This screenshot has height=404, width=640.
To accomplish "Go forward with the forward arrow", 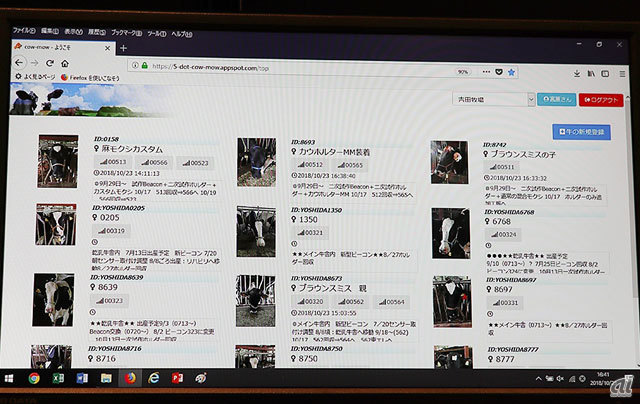I will (x=35, y=63).
